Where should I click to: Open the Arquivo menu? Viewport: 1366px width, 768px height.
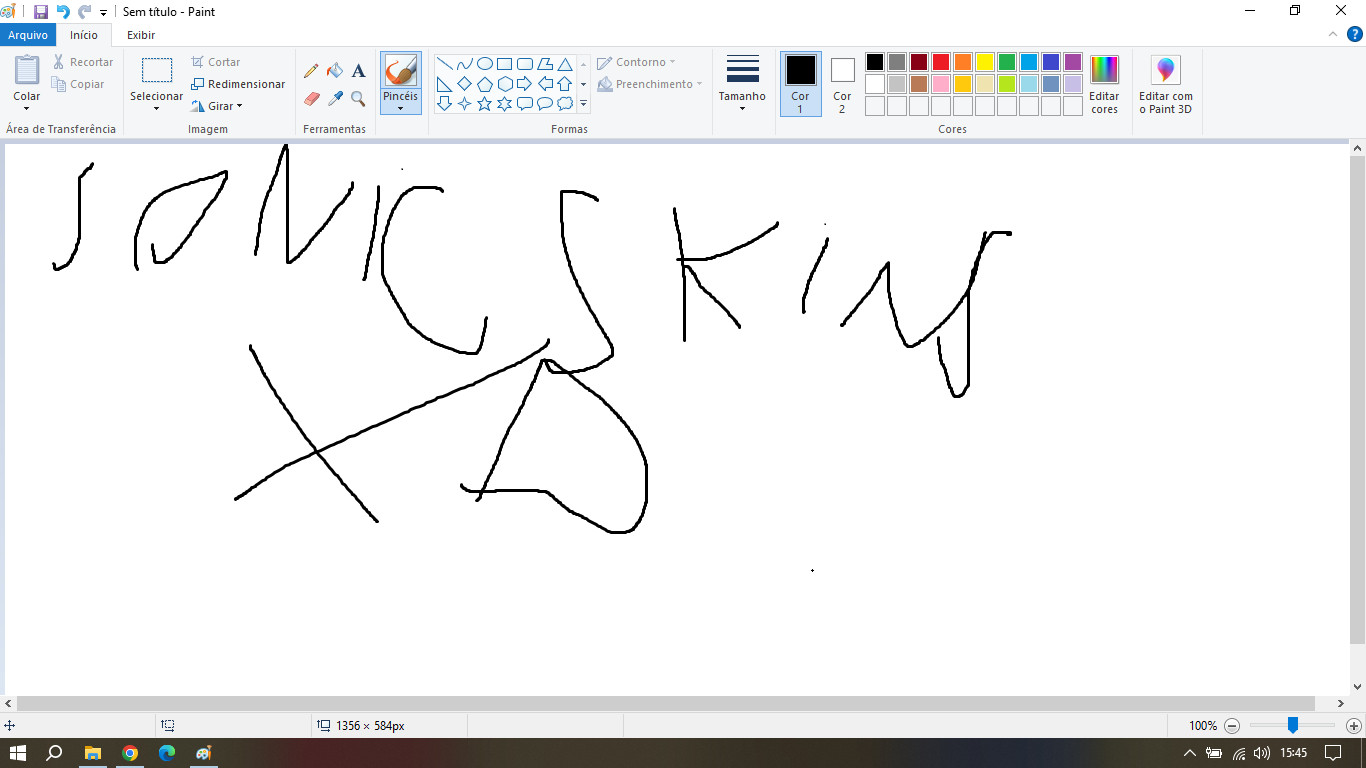(28, 35)
